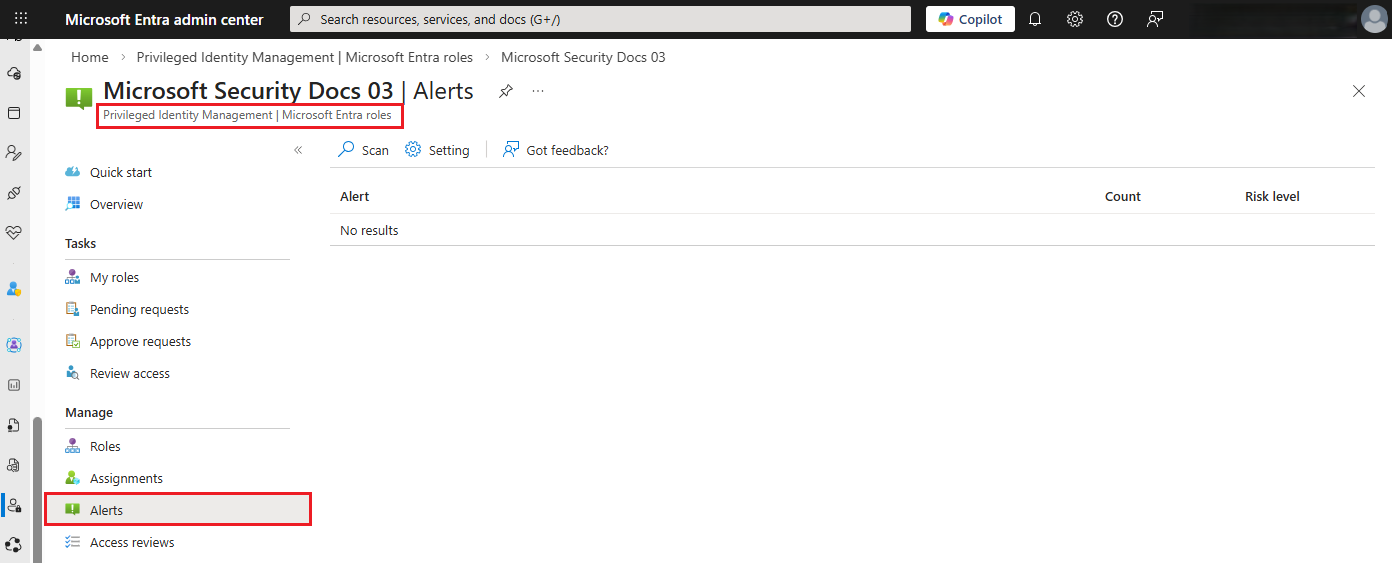Open the app launcher waffle icon
Screen dimensions: 1392x563
click(x=20, y=19)
